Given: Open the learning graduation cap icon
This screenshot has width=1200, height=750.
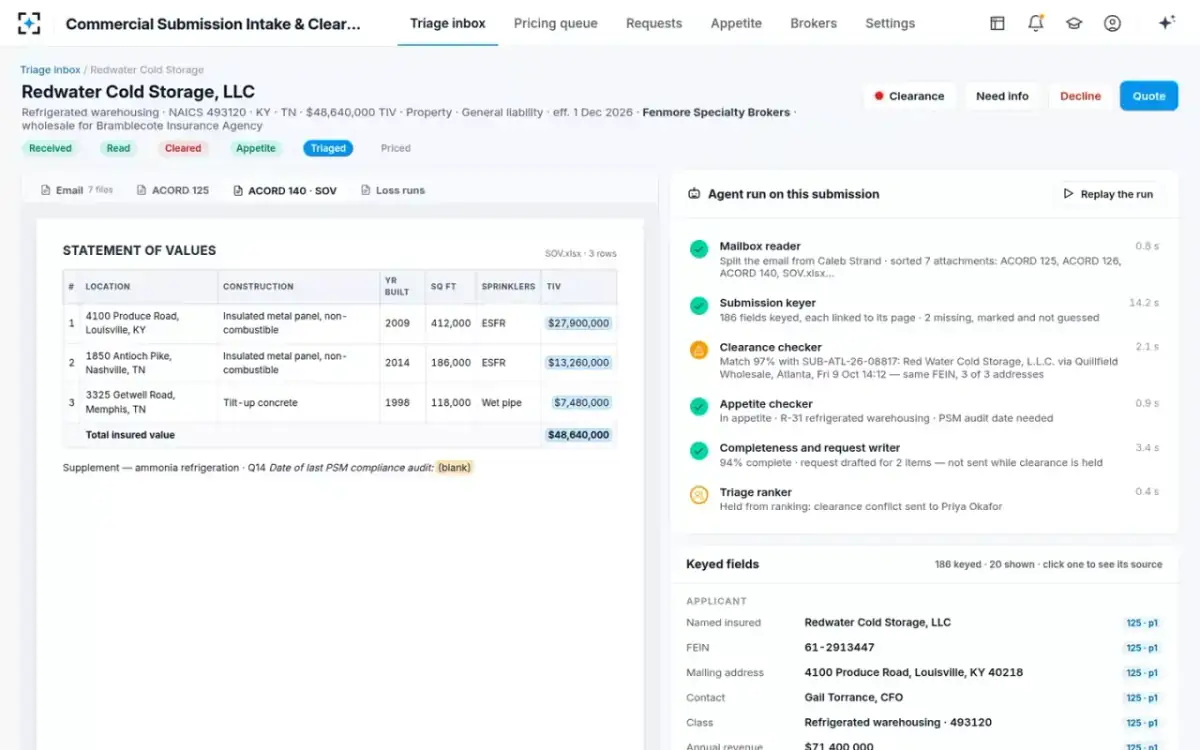Looking at the screenshot, I should (x=1074, y=23).
